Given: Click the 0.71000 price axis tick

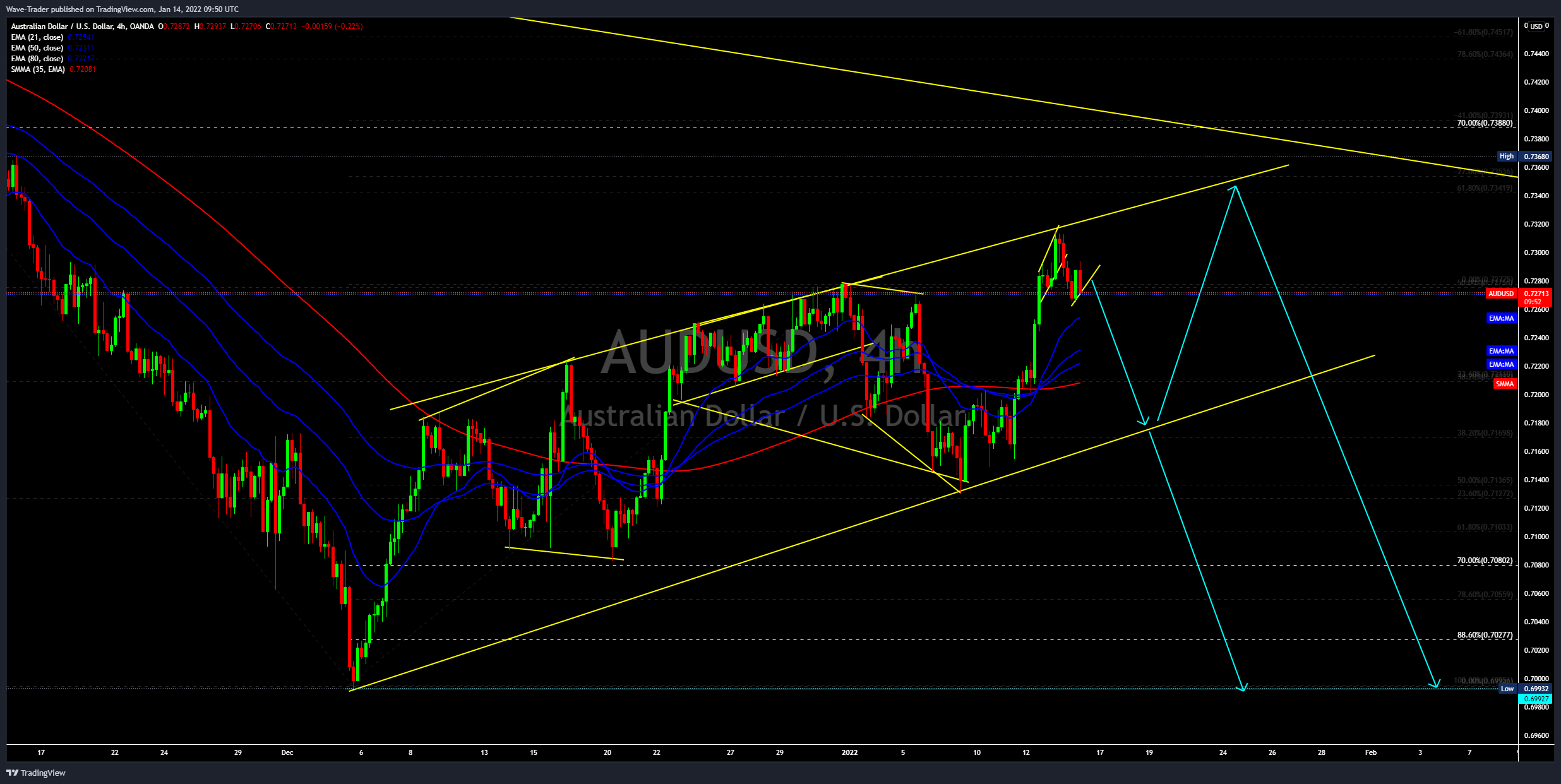Looking at the screenshot, I should pos(1536,537).
